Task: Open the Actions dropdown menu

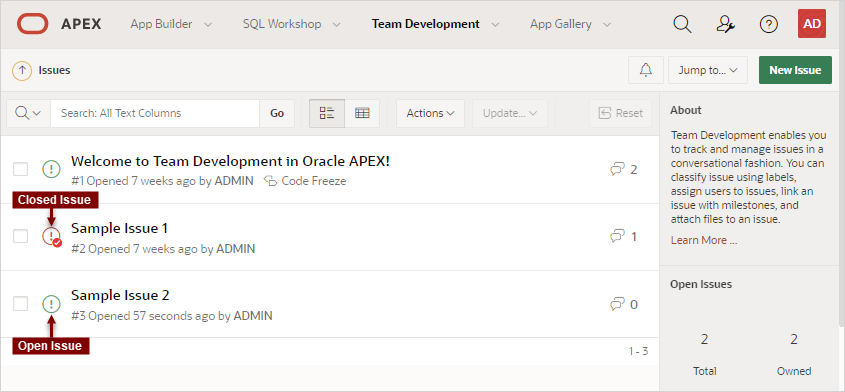Action: click(430, 113)
